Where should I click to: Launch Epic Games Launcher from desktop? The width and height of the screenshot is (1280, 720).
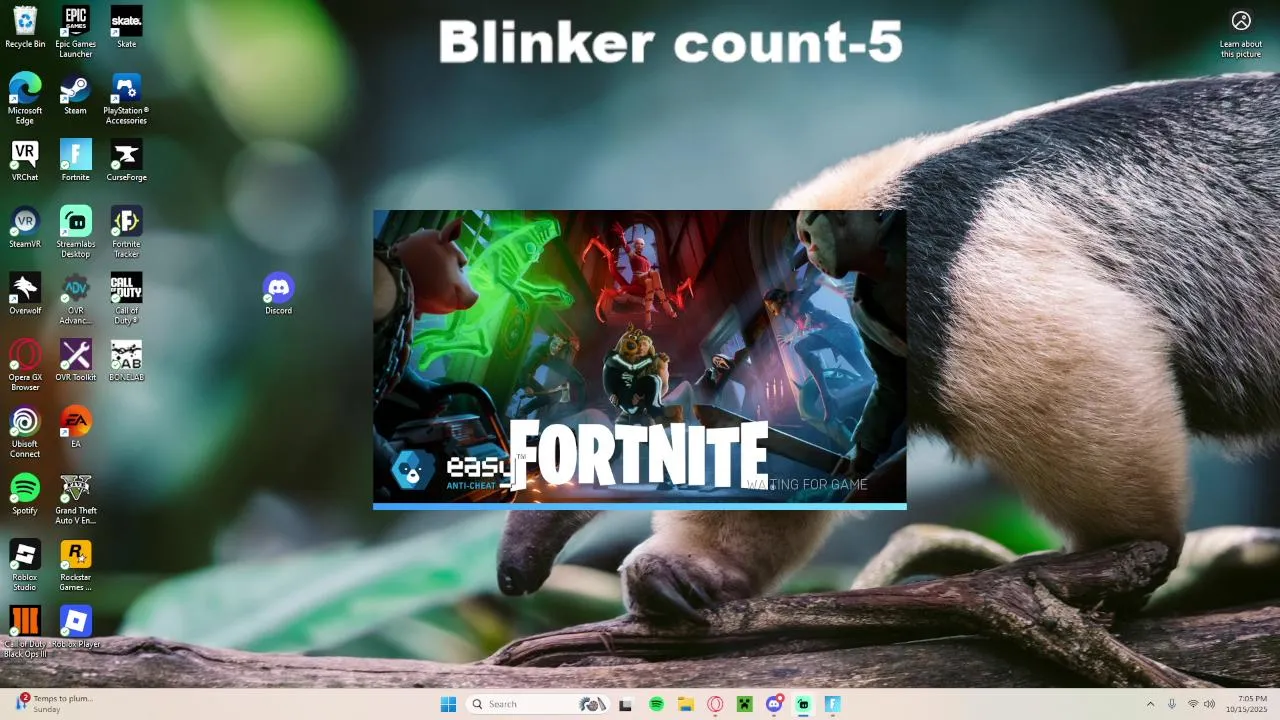(76, 32)
